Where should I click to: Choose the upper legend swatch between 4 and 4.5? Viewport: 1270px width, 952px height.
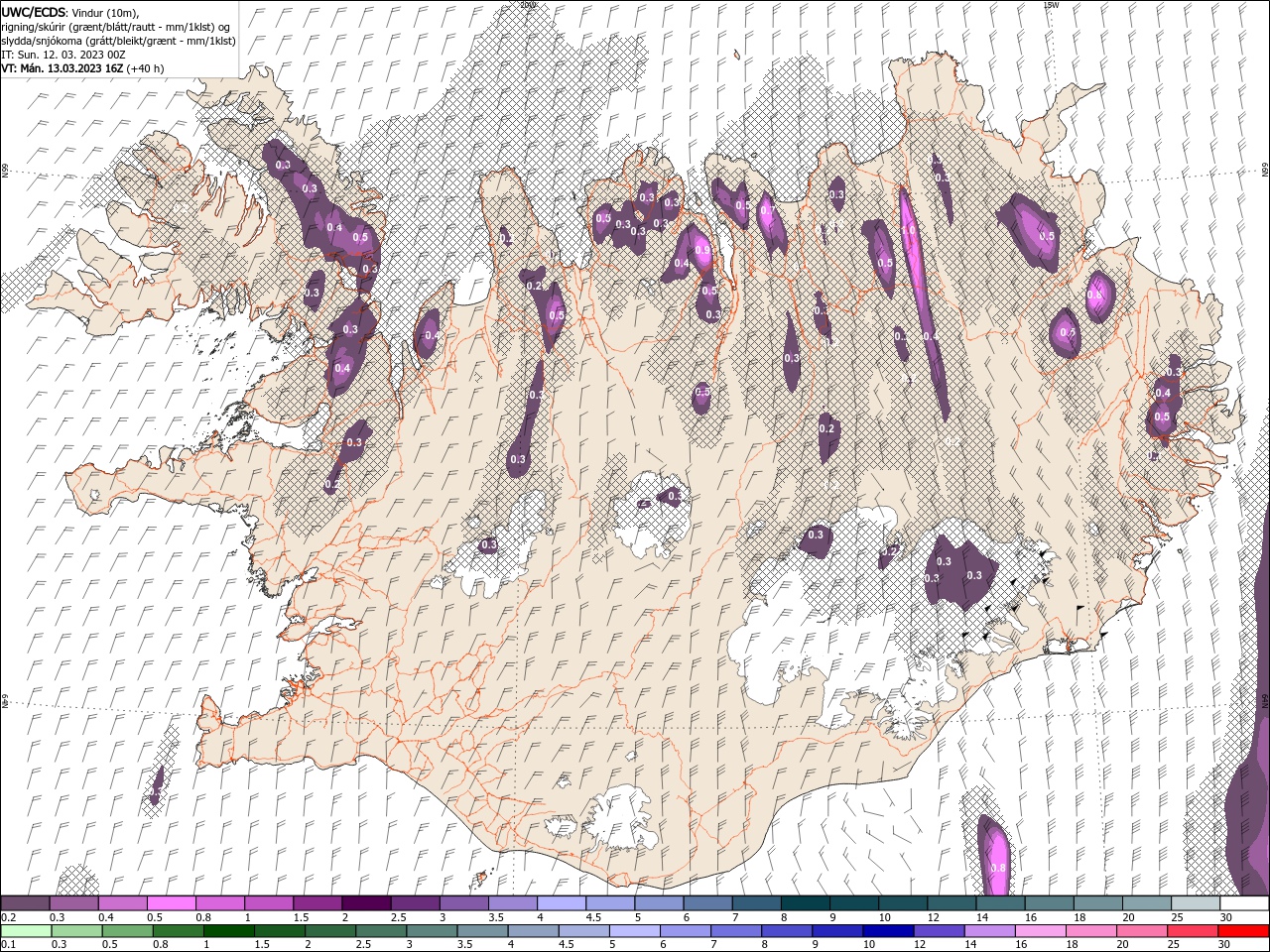coord(562,903)
